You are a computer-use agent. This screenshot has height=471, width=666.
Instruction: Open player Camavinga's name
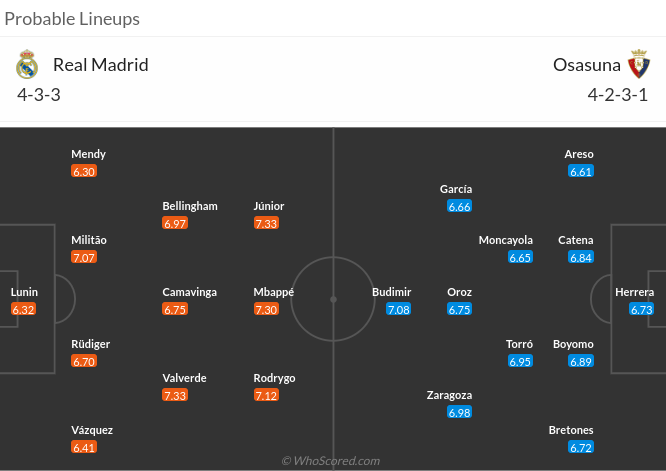[x=189, y=292]
